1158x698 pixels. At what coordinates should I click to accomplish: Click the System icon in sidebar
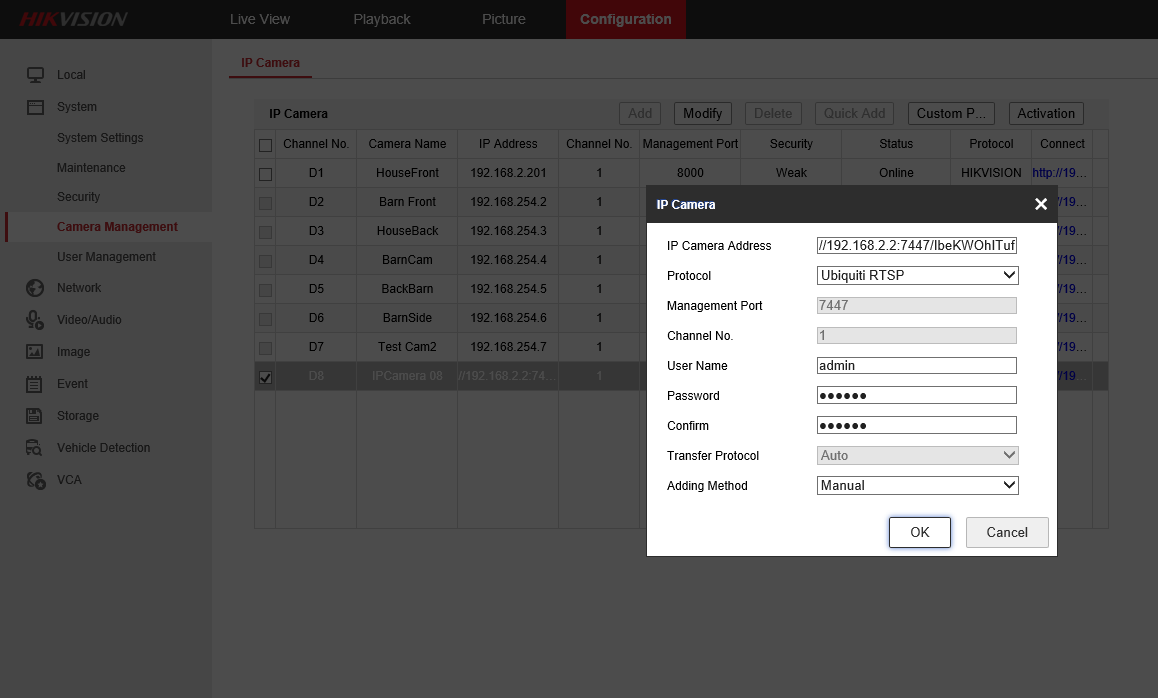tap(35, 107)
